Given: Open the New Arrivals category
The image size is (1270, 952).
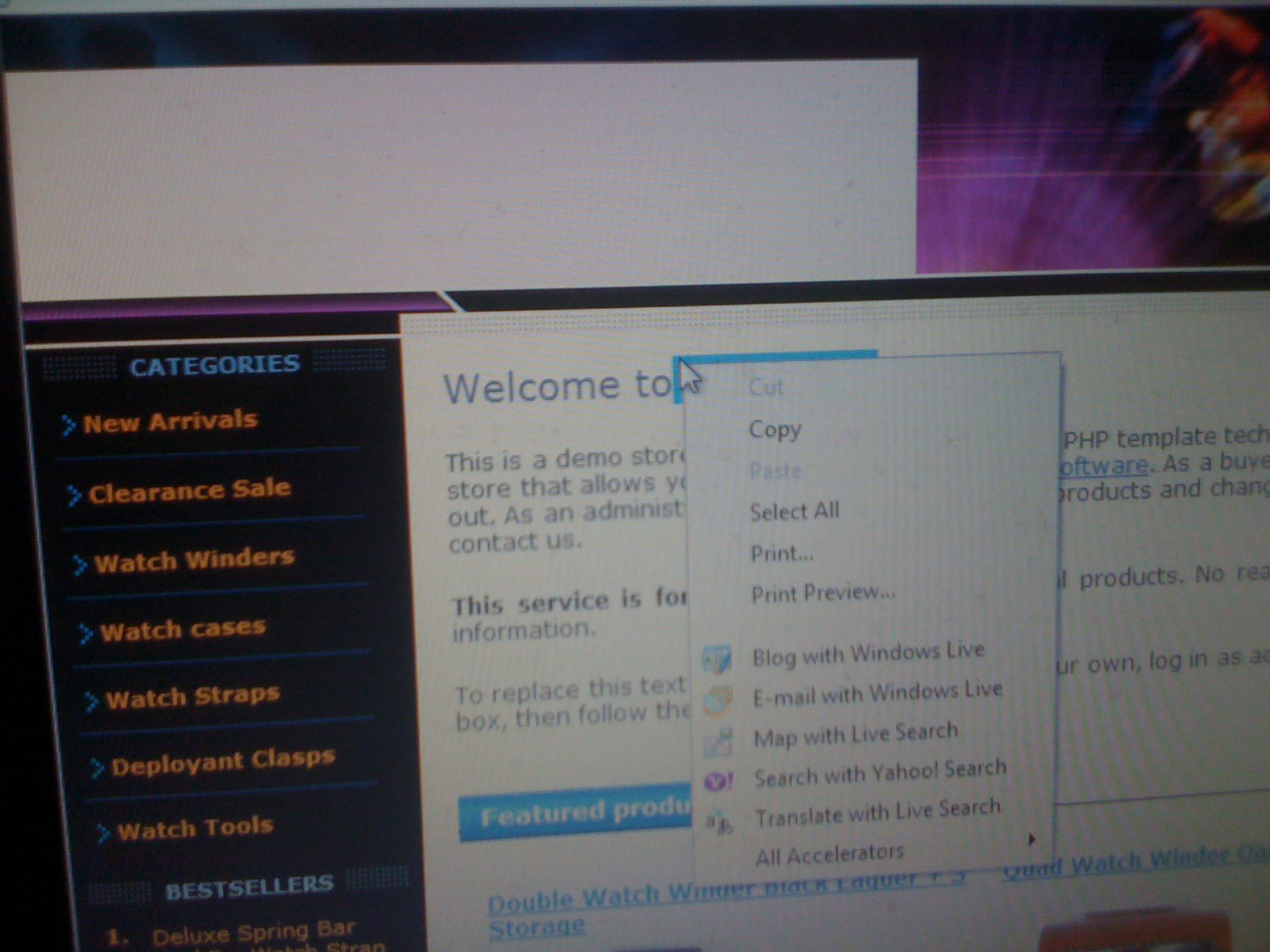Looking at the screenshot, I should click(170, 421).
